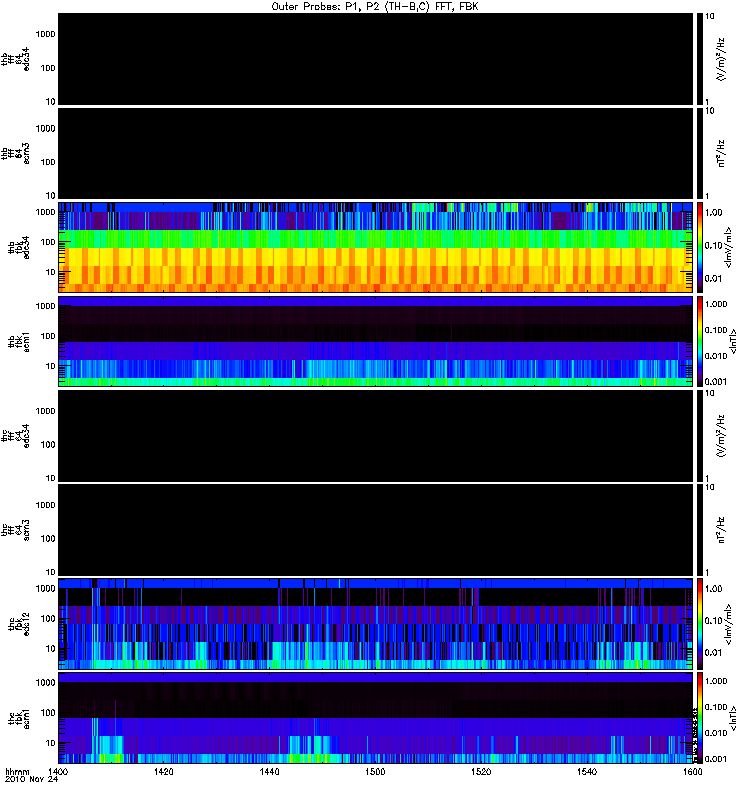The height and width of the screenshot is (800, 750).
Task: Select the thb fbk scm1 spectrogram panel
Action: point(375,341)
